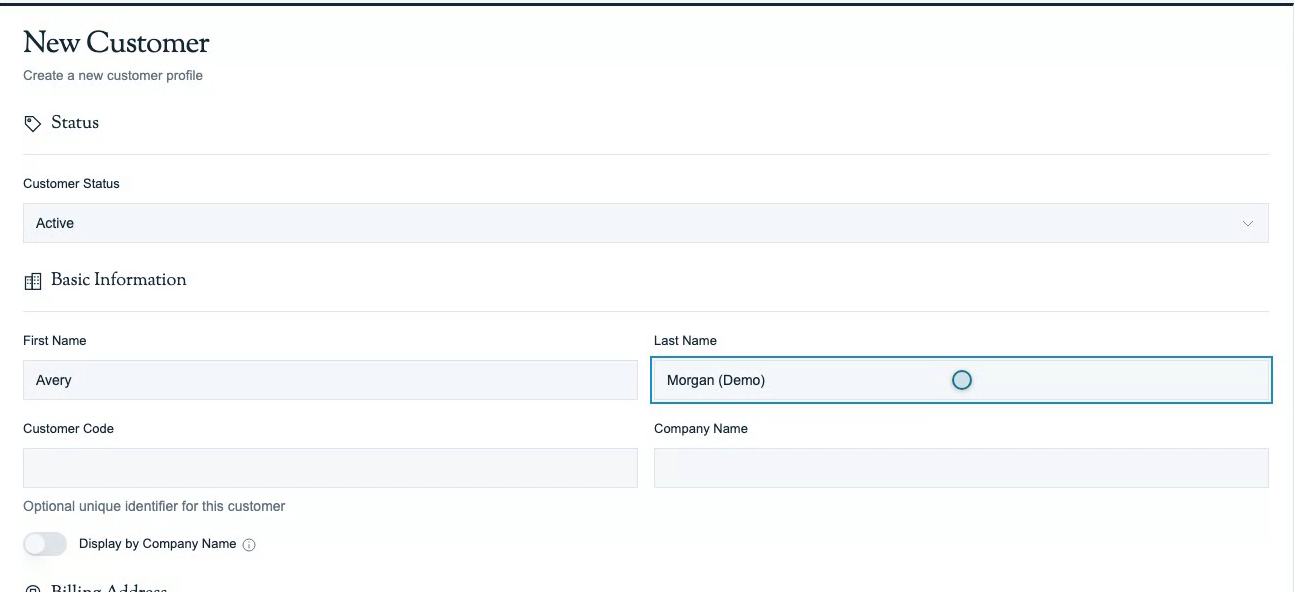Click the chevron arrow in Customer Status field

click(x=1248, y=223)
